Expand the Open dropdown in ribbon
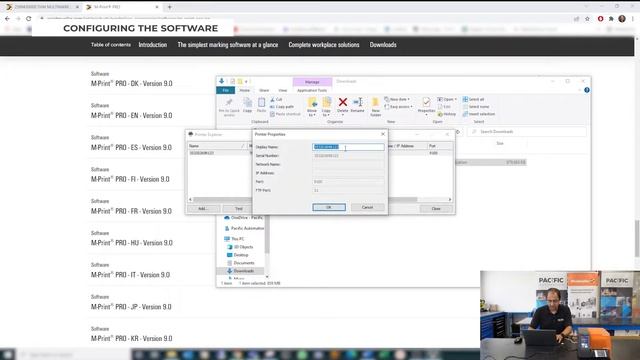 447,99
